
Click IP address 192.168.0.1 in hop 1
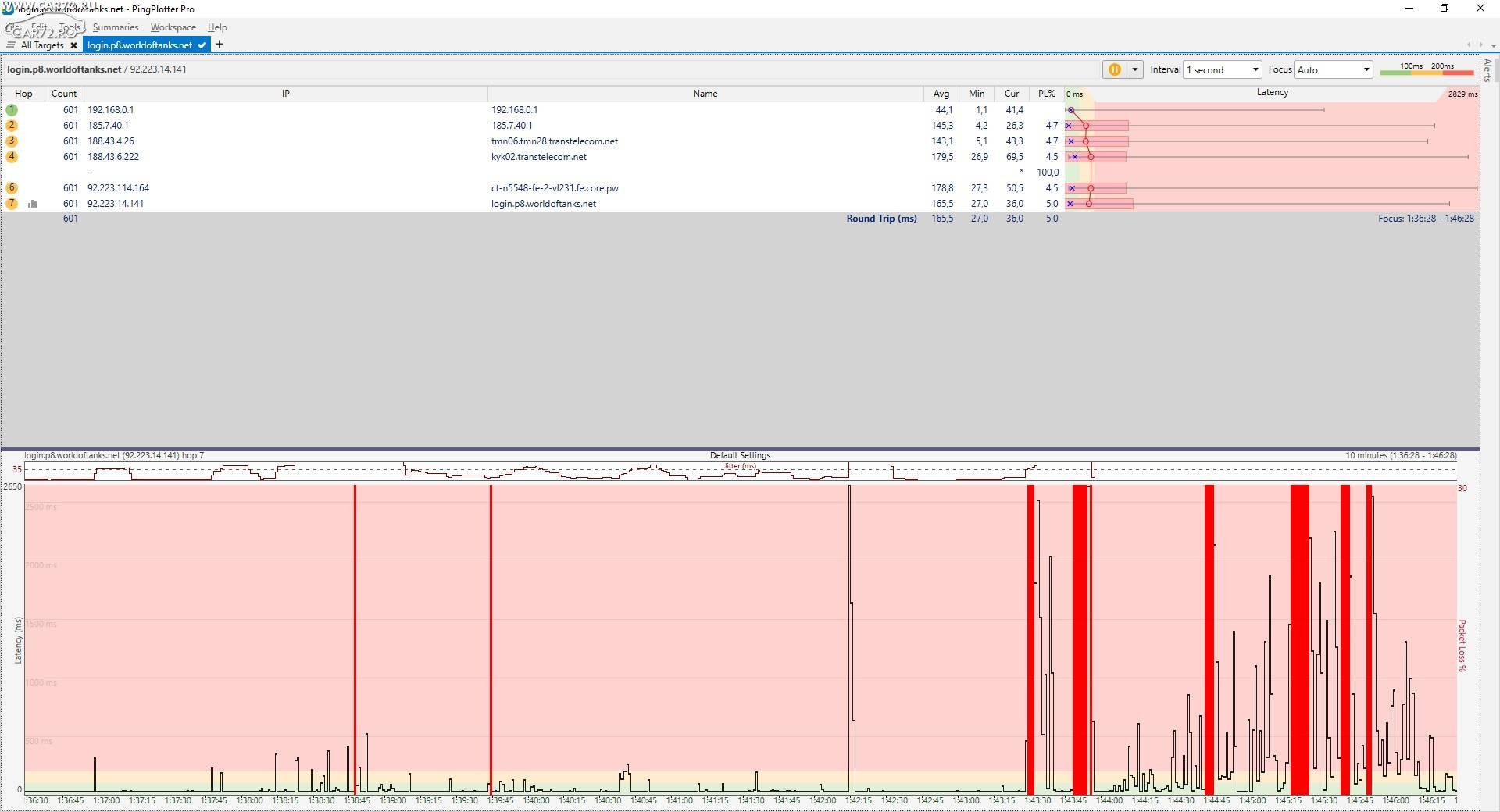coord(110,110)
